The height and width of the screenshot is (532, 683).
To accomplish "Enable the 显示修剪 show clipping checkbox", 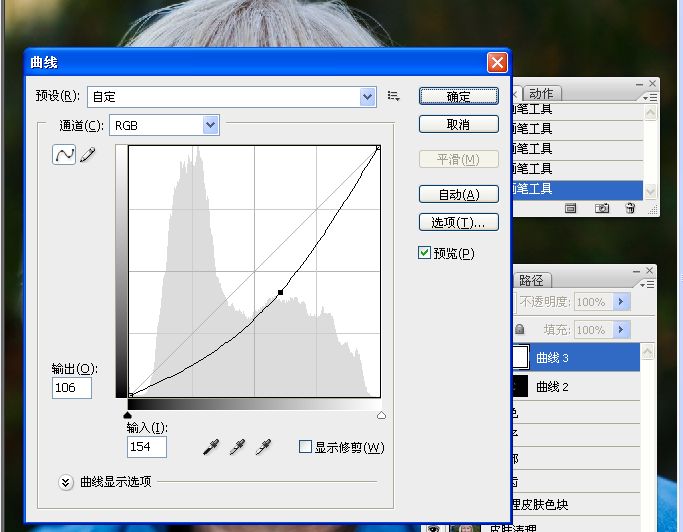I will [305, 447].
